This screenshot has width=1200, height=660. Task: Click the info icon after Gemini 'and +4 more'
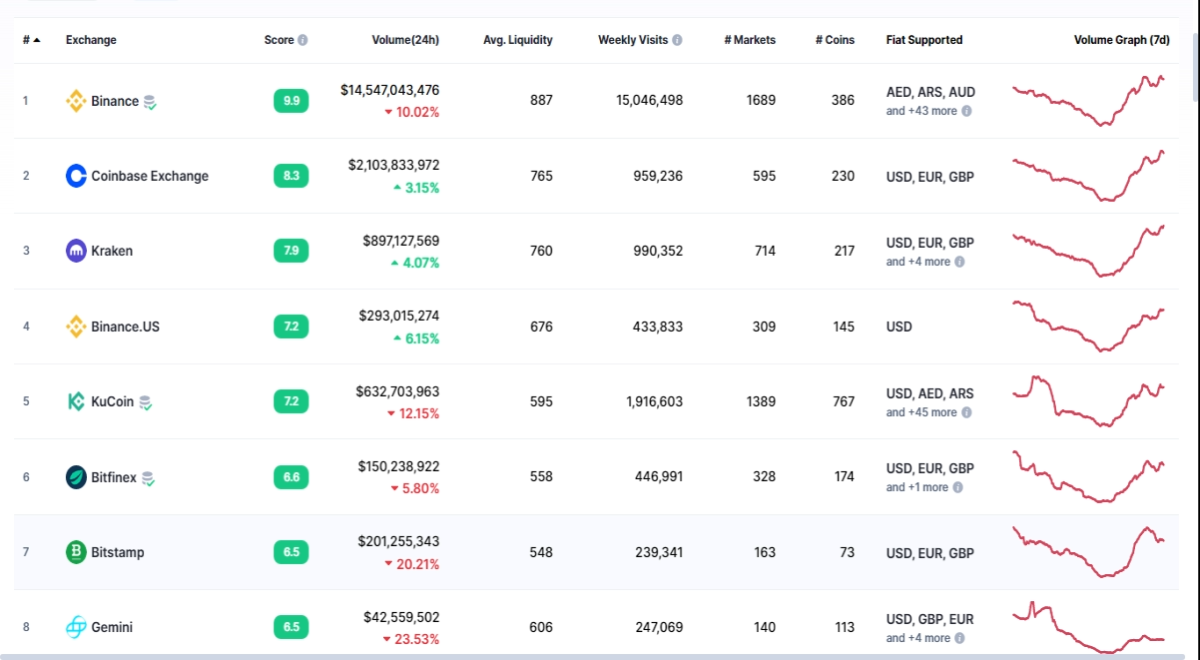pos(959,638)
